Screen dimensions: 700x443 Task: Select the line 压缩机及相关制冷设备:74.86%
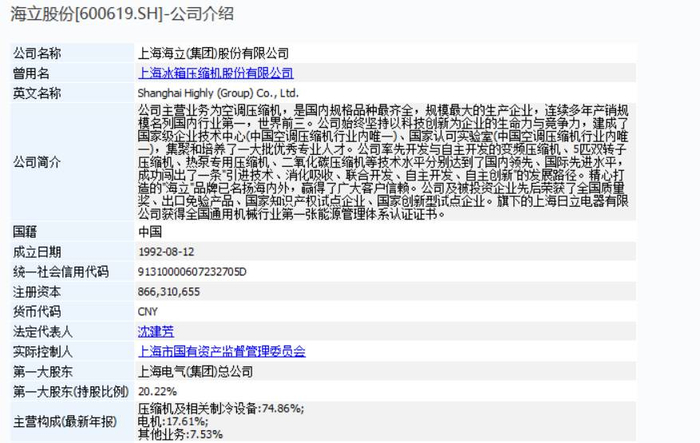(x=221, y=408)
